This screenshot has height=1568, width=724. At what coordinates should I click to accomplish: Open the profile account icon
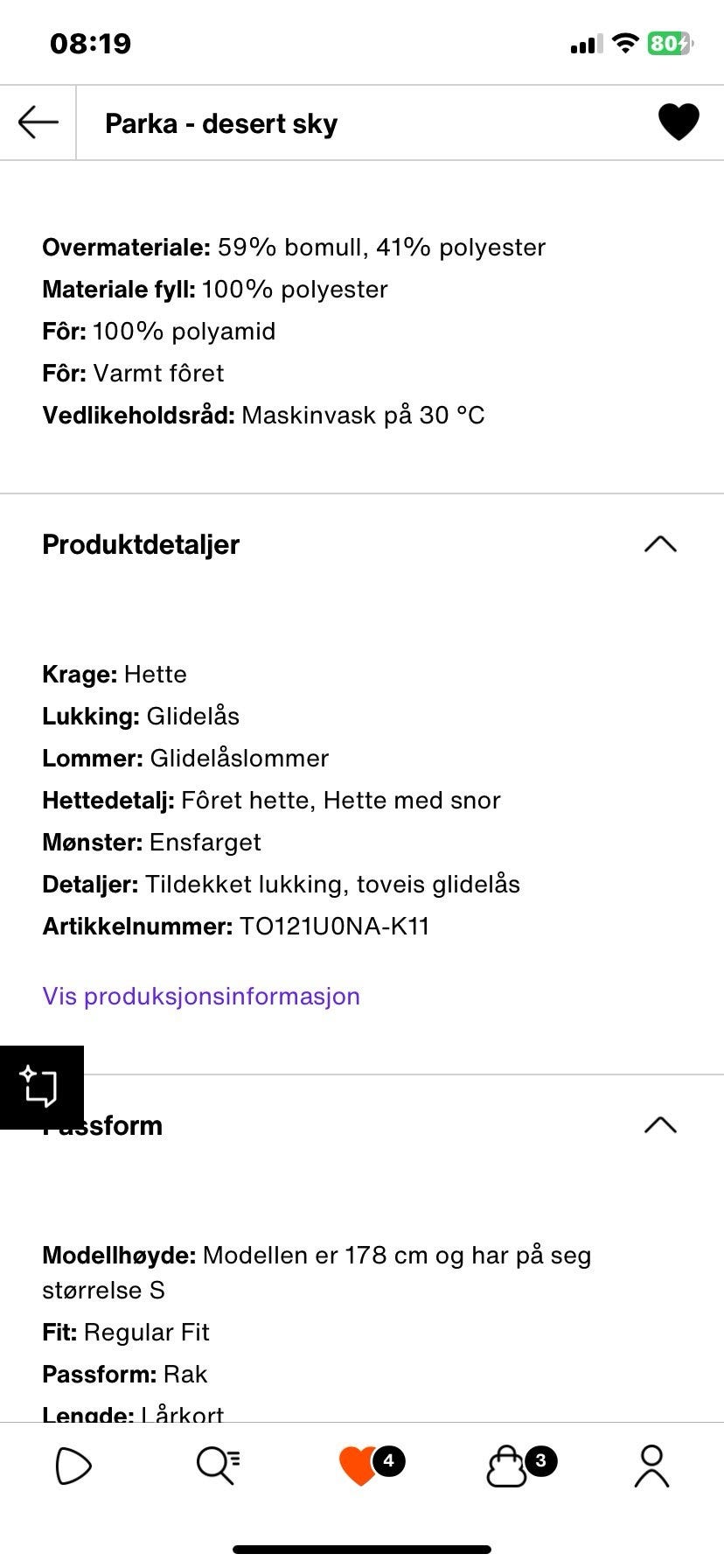(x=651, y=1466)
